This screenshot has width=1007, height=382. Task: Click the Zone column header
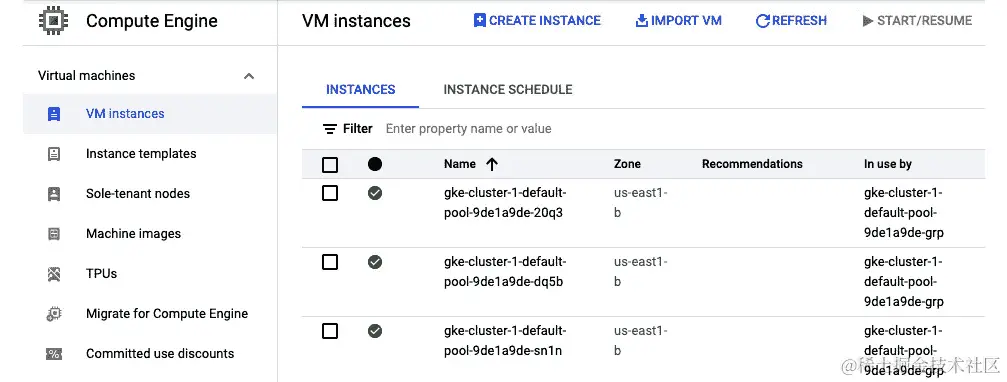(x=627, y=164)
